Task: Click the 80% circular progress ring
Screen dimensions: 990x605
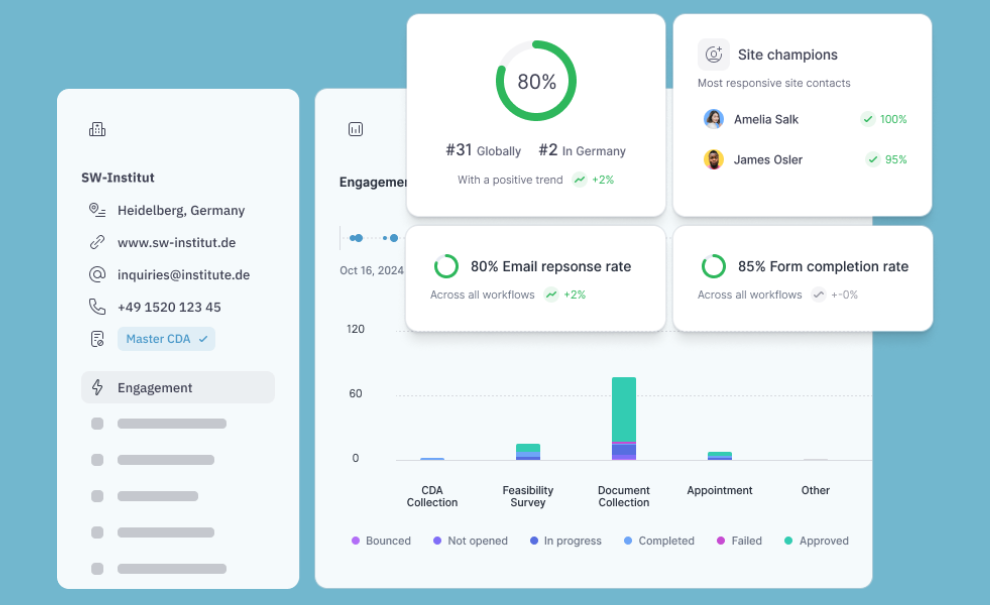Action: point(536,82)
